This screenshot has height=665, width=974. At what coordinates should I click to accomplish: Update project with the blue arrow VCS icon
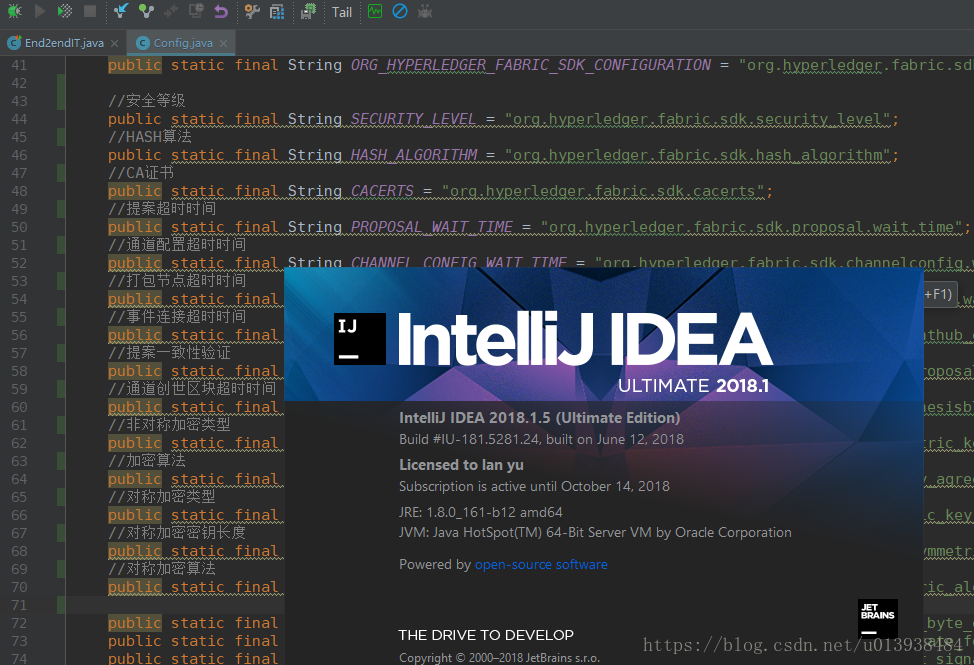pyautogui.click(x=121, y=11)
